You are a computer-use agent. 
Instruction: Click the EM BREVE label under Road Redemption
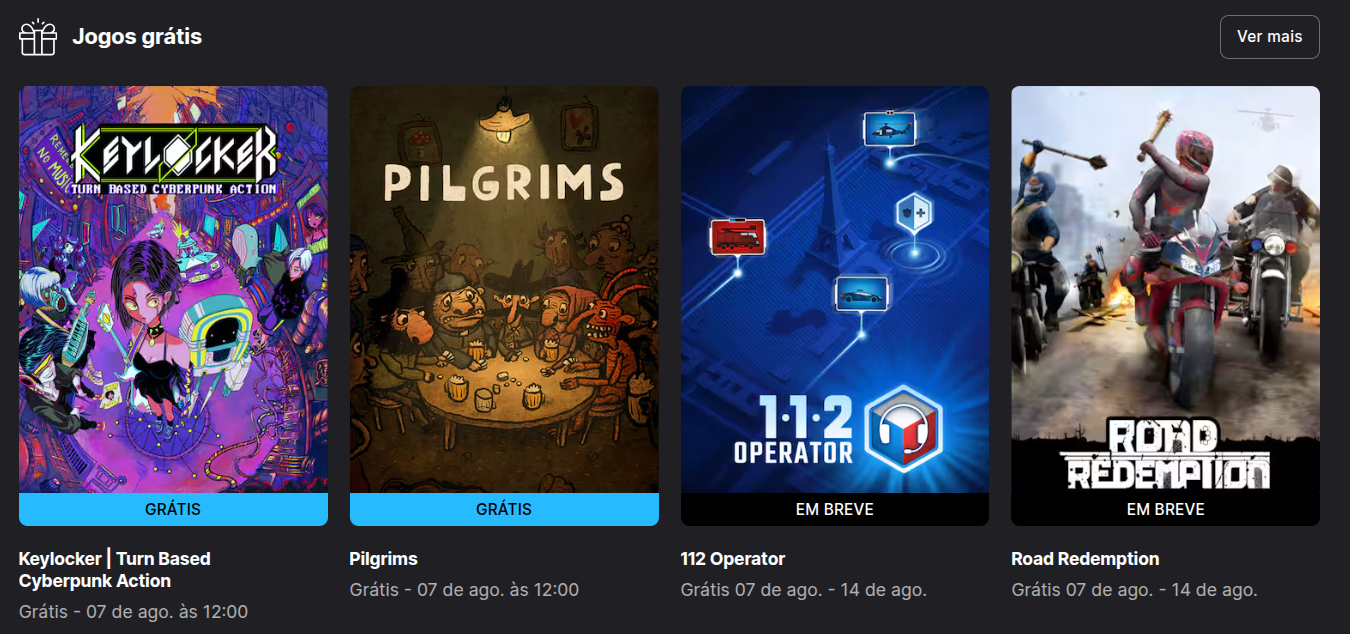point(1165,509)
